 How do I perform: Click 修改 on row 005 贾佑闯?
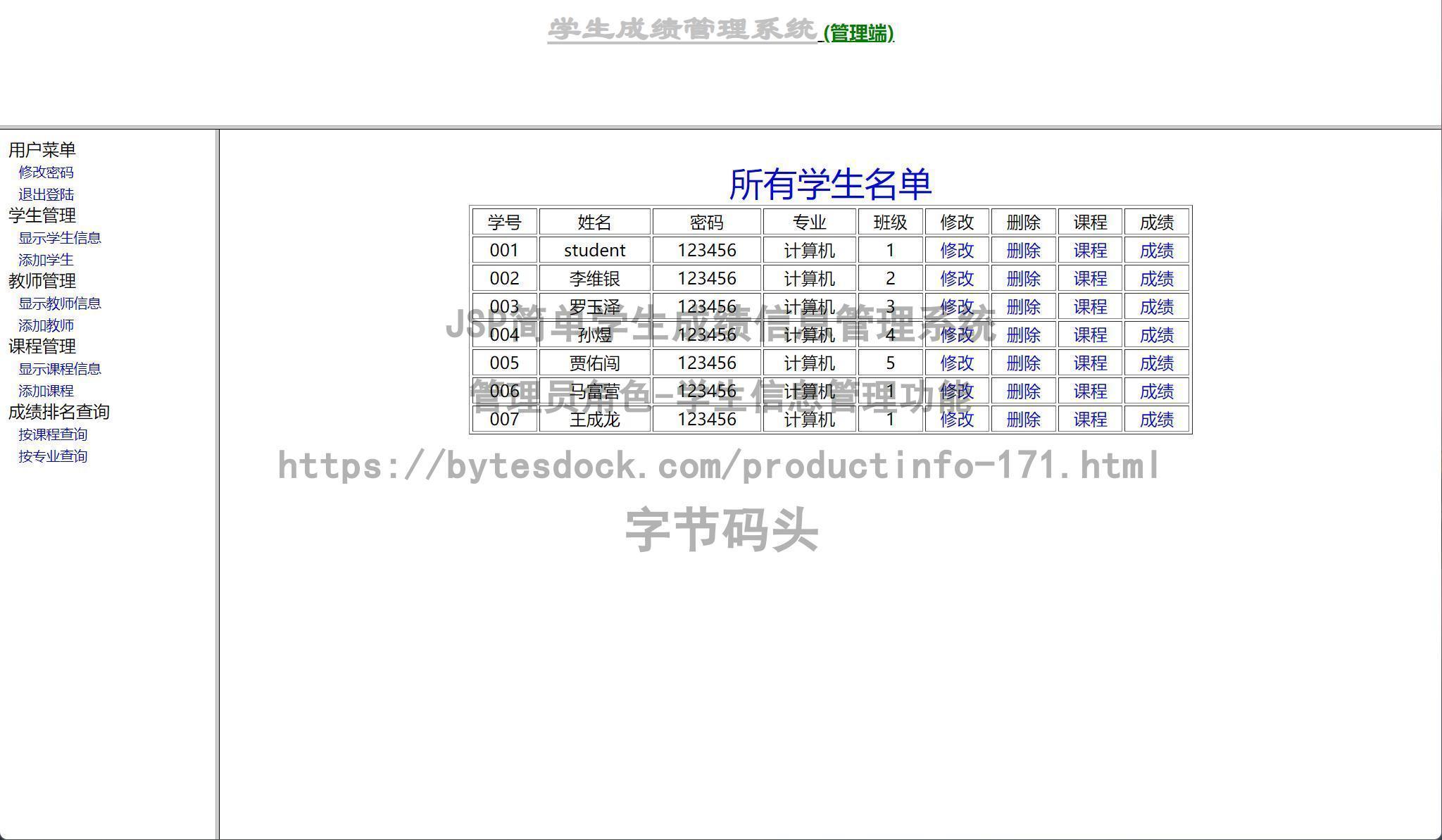pyautogui.click(x=955, y=363)
